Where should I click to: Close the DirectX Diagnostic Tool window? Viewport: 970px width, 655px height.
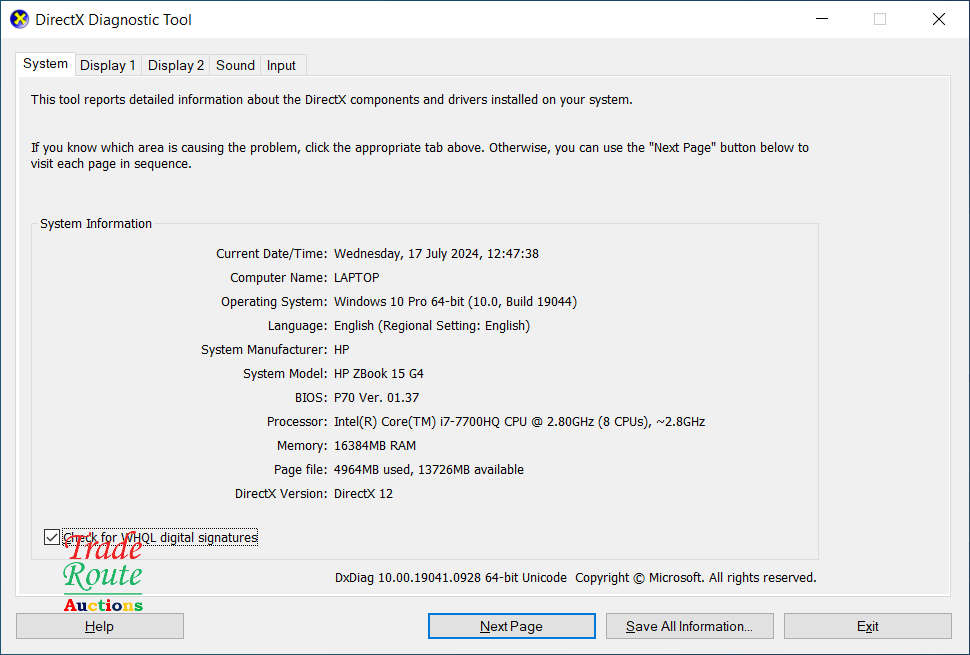point(938,18)
